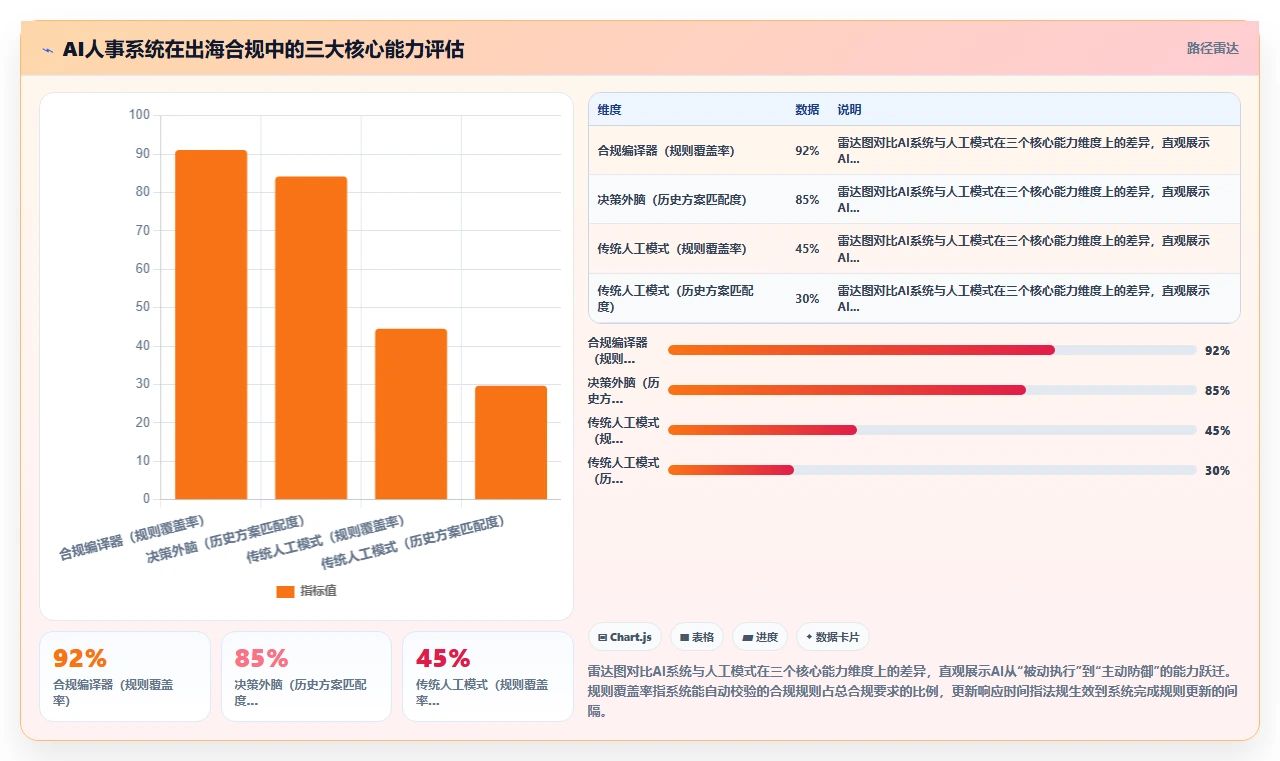Click the 合规编译器 bar in chart
Viewport: 1280px width, 761px height.
tap(211, 325)
